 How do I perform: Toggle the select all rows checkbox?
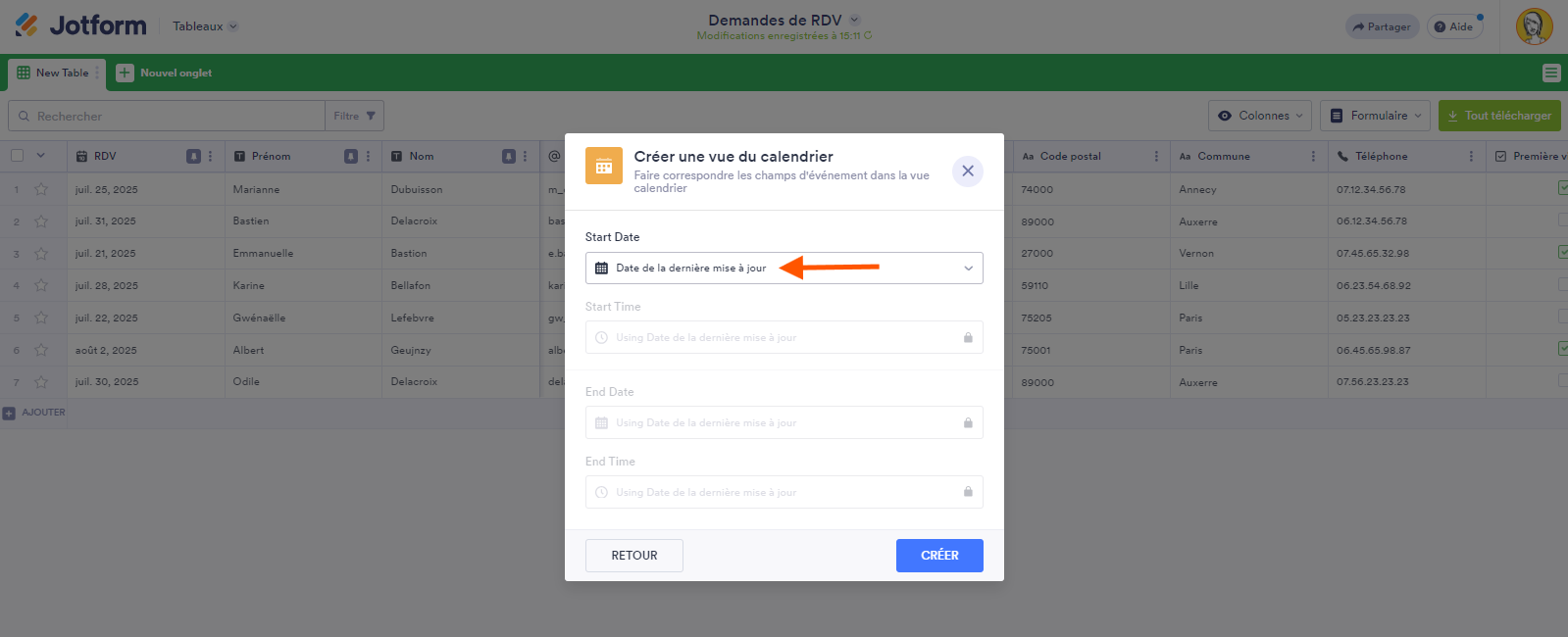pos(18,156)
